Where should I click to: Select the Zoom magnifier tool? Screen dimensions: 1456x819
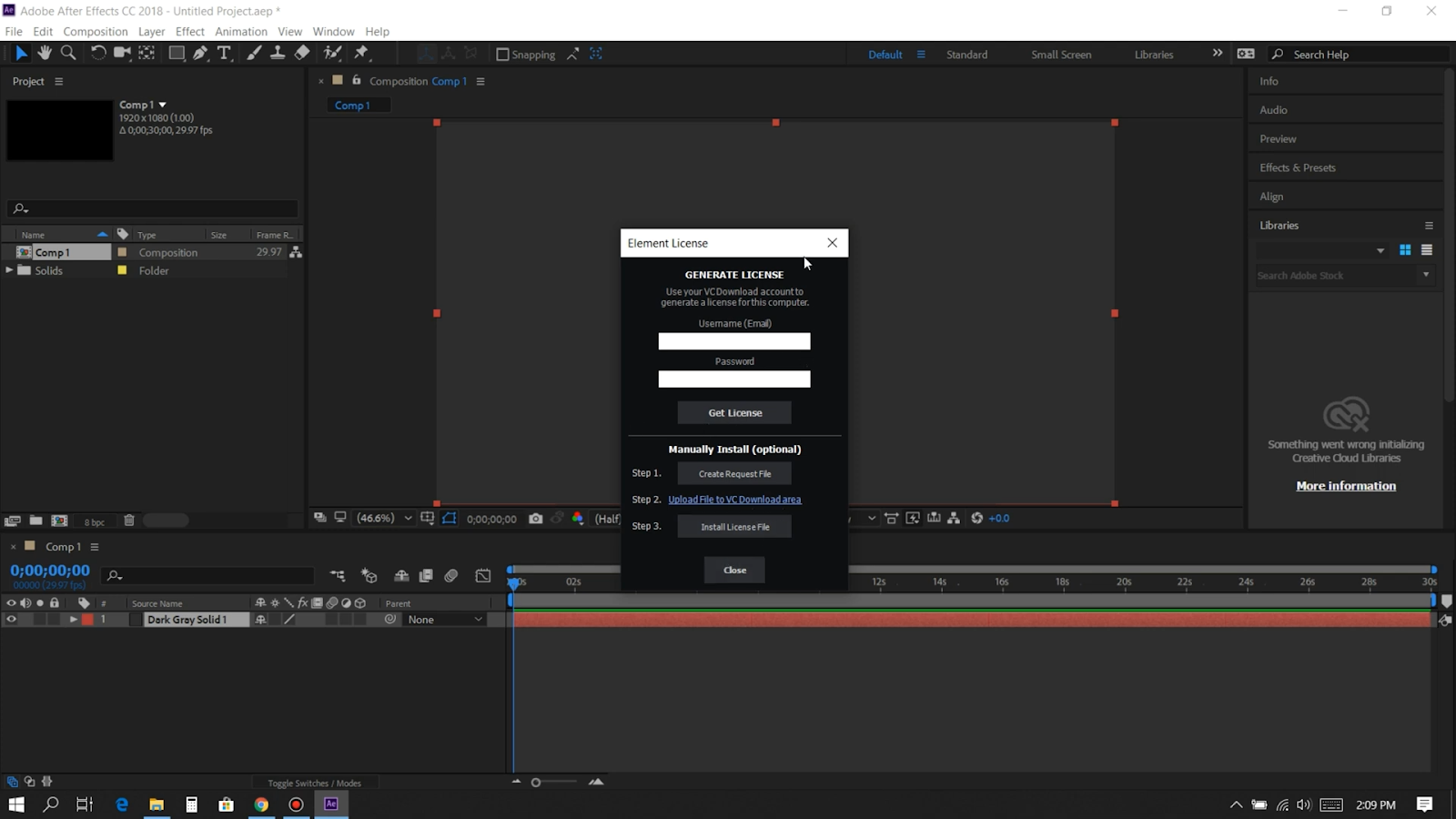click(68, 54)
